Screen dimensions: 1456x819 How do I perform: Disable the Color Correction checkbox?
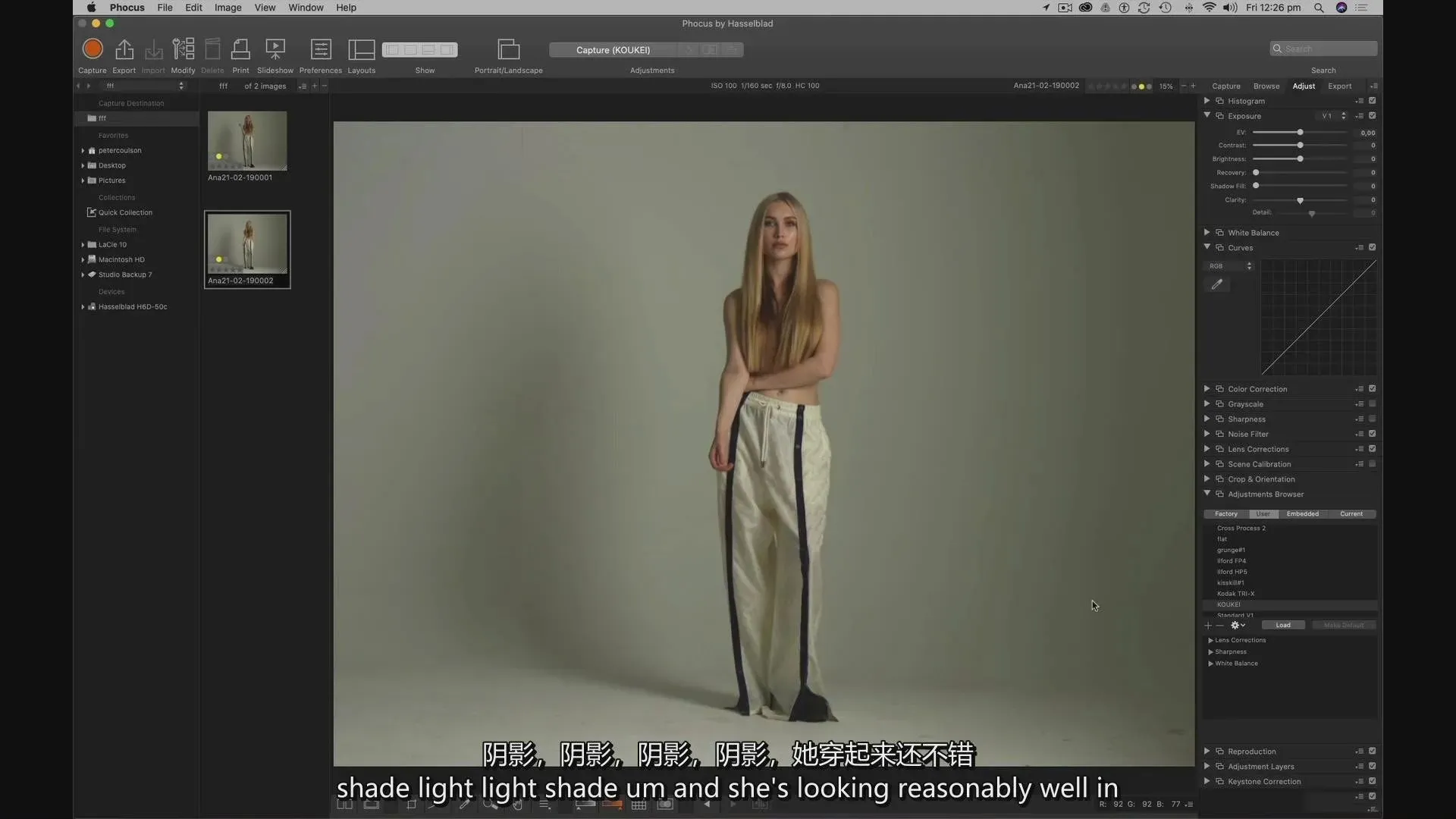(x=1372, y=389)
